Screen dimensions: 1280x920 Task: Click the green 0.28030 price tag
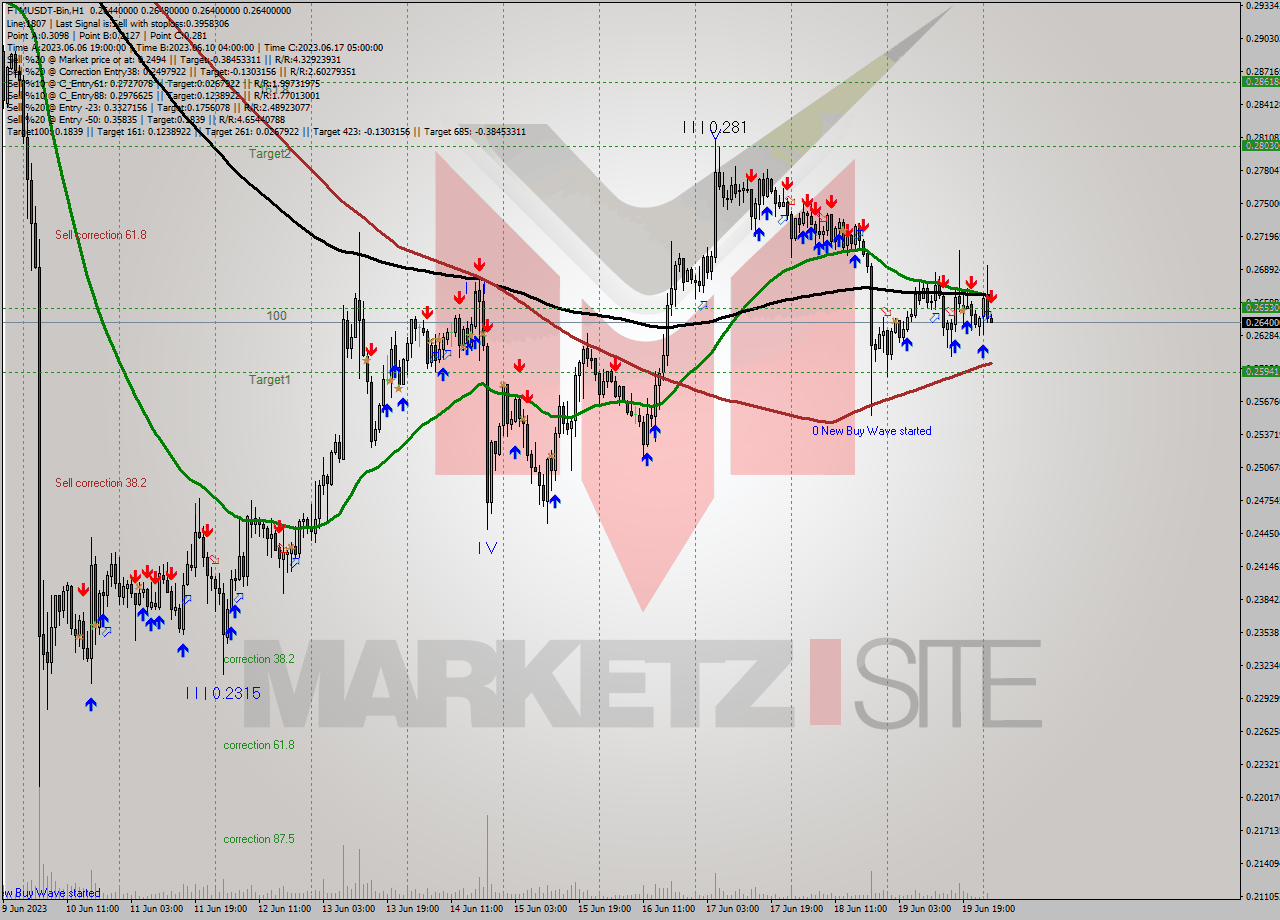click(1259, 146)
